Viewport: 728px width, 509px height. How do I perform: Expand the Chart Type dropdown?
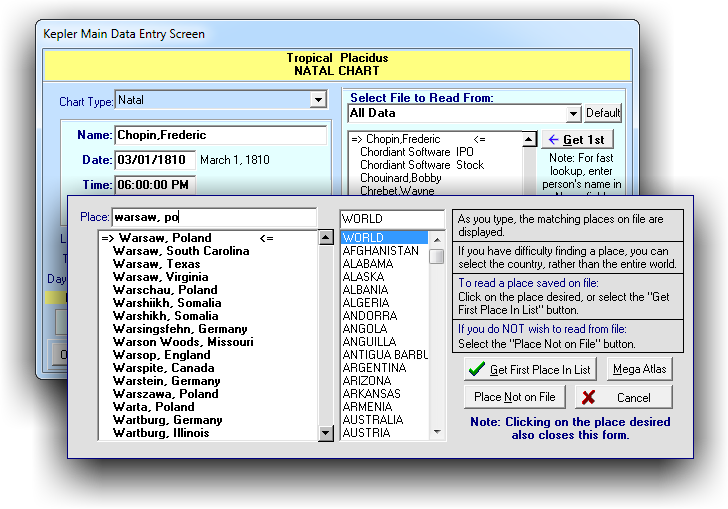pos(318,100)
